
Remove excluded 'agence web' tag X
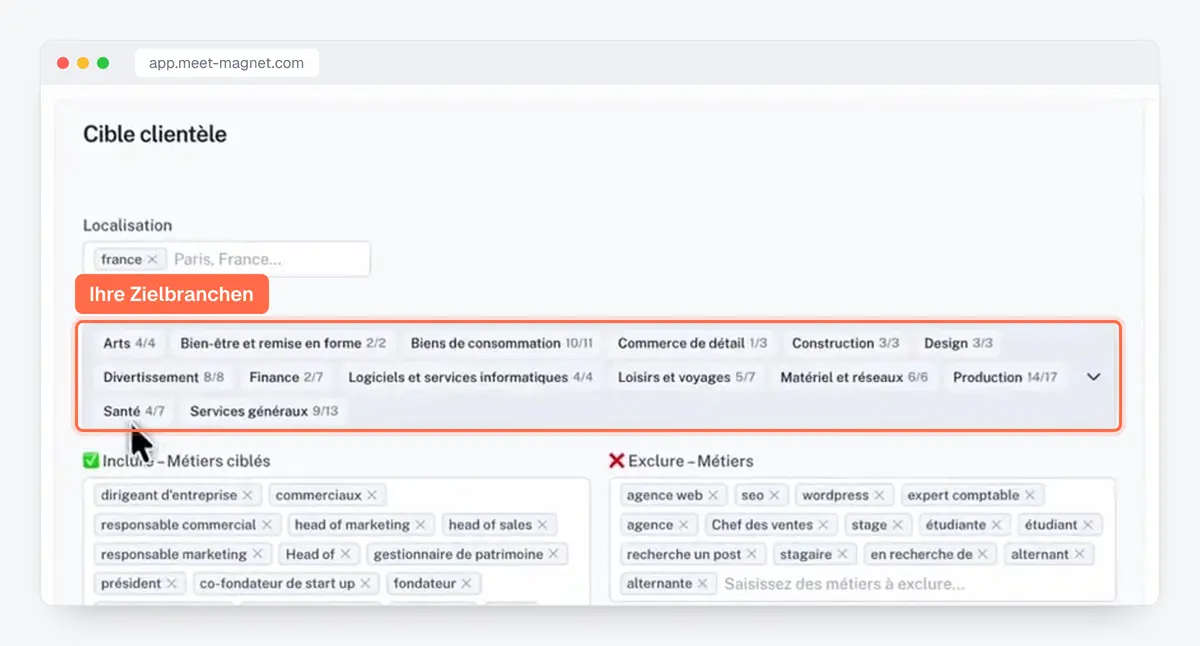pos(713,495)
